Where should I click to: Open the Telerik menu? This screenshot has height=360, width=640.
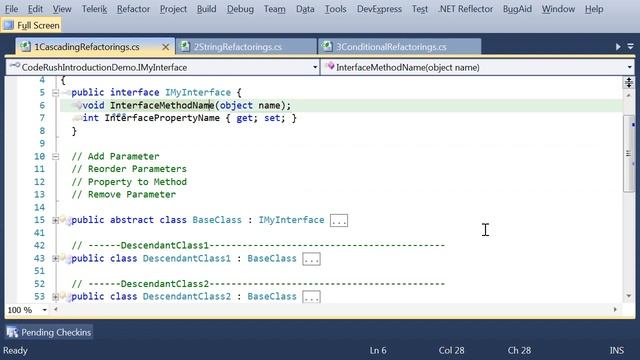click(x=94, y=9)
